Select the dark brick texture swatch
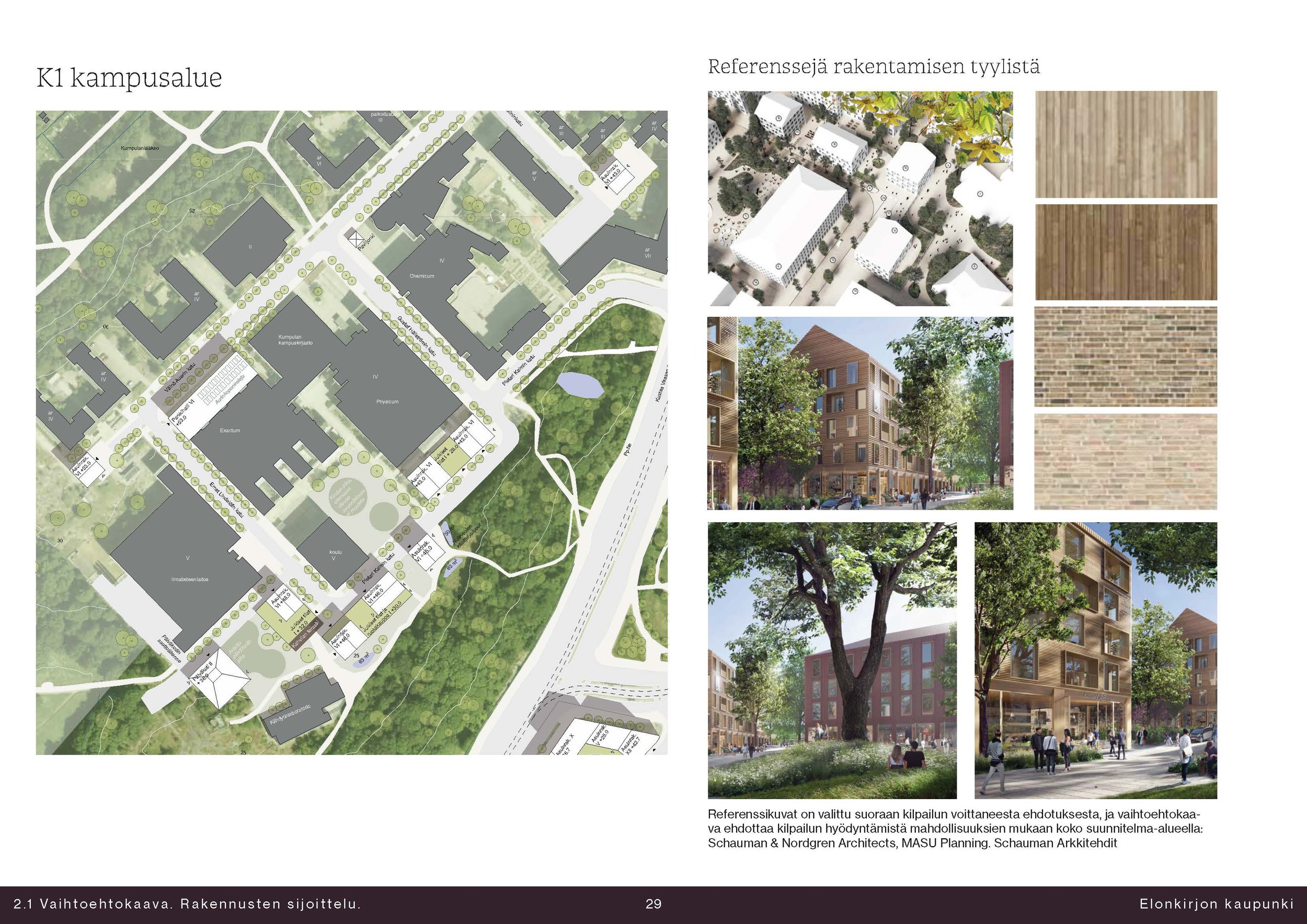The image size is (1307, 924). pos(1126,356)
